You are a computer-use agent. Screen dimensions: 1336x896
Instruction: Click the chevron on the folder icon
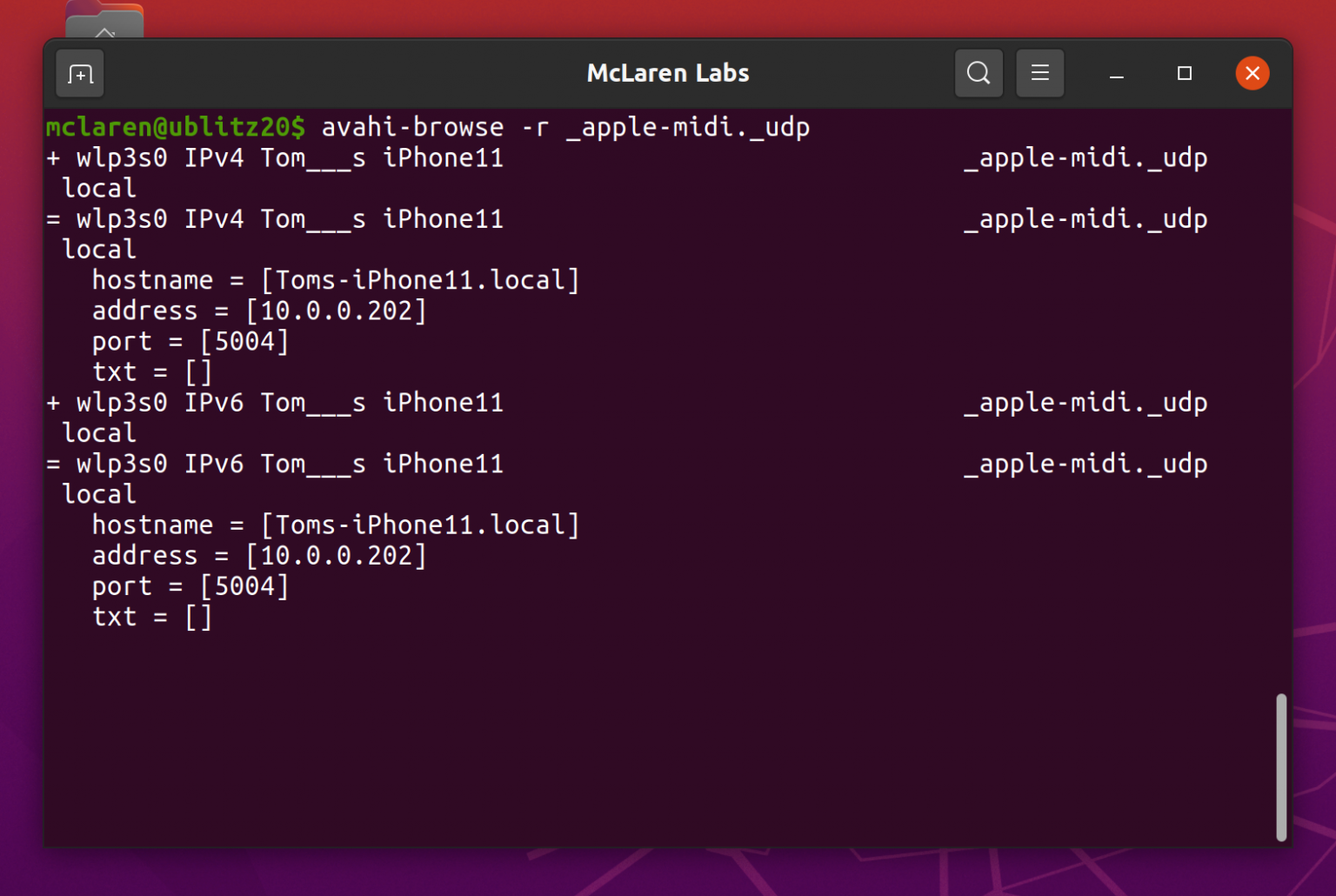(x=104, y=33)
